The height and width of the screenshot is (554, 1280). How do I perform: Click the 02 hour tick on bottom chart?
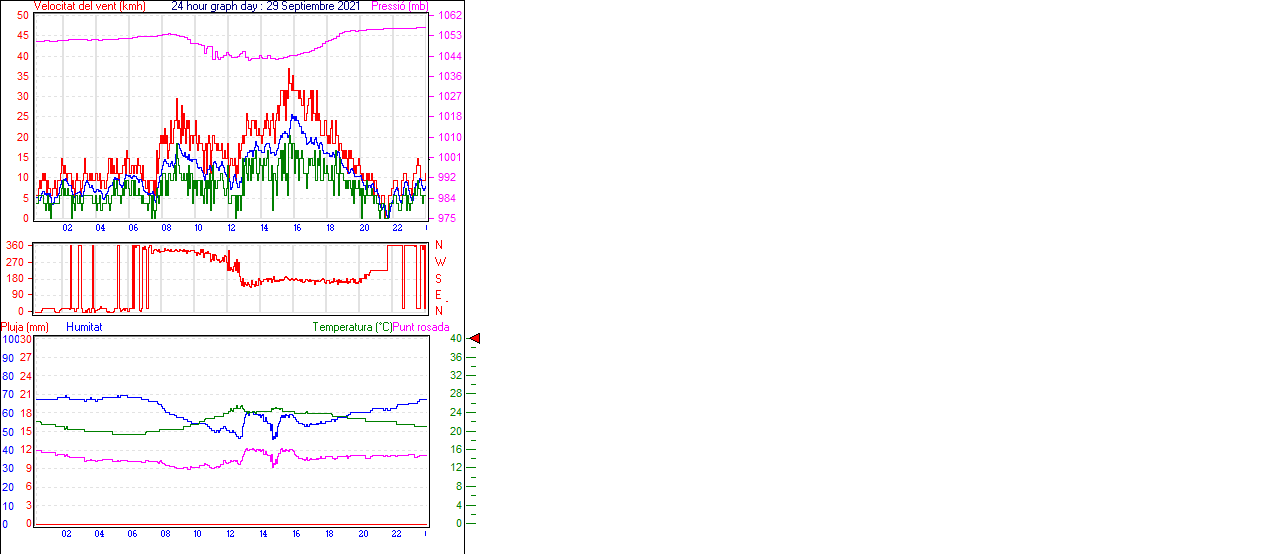pyautogui.click(x=66, y=534)
